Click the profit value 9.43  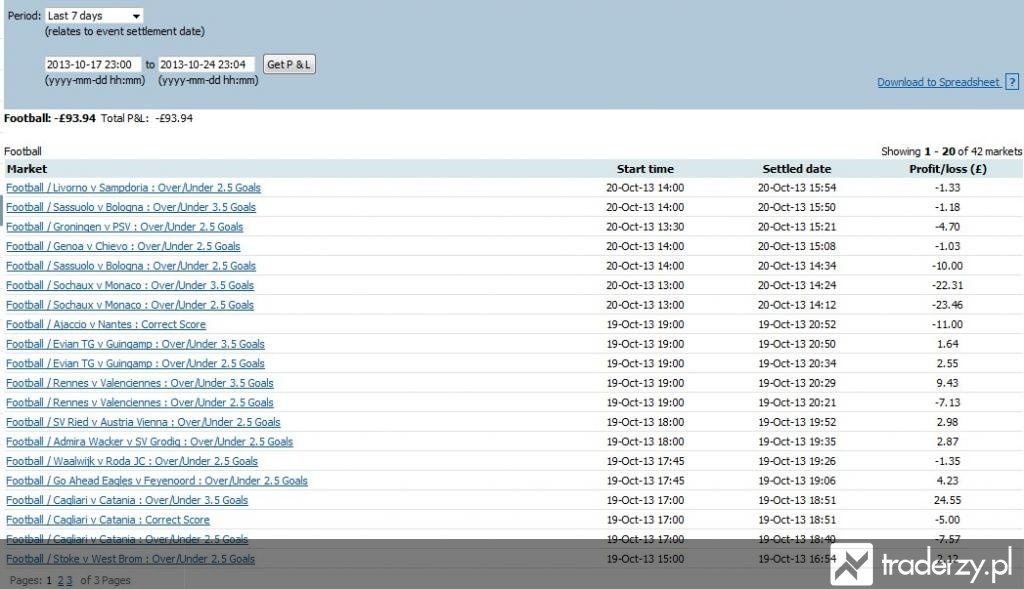point(948,383)
